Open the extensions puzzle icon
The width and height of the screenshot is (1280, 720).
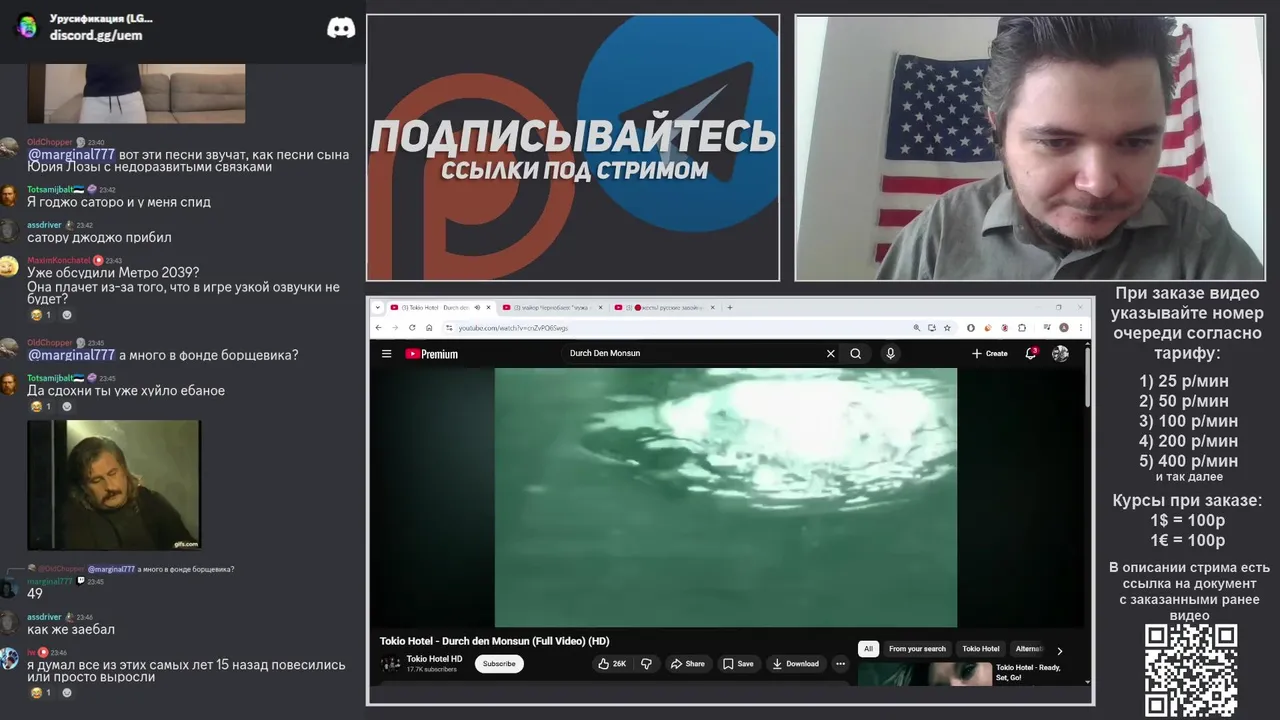pos(1022,327)
